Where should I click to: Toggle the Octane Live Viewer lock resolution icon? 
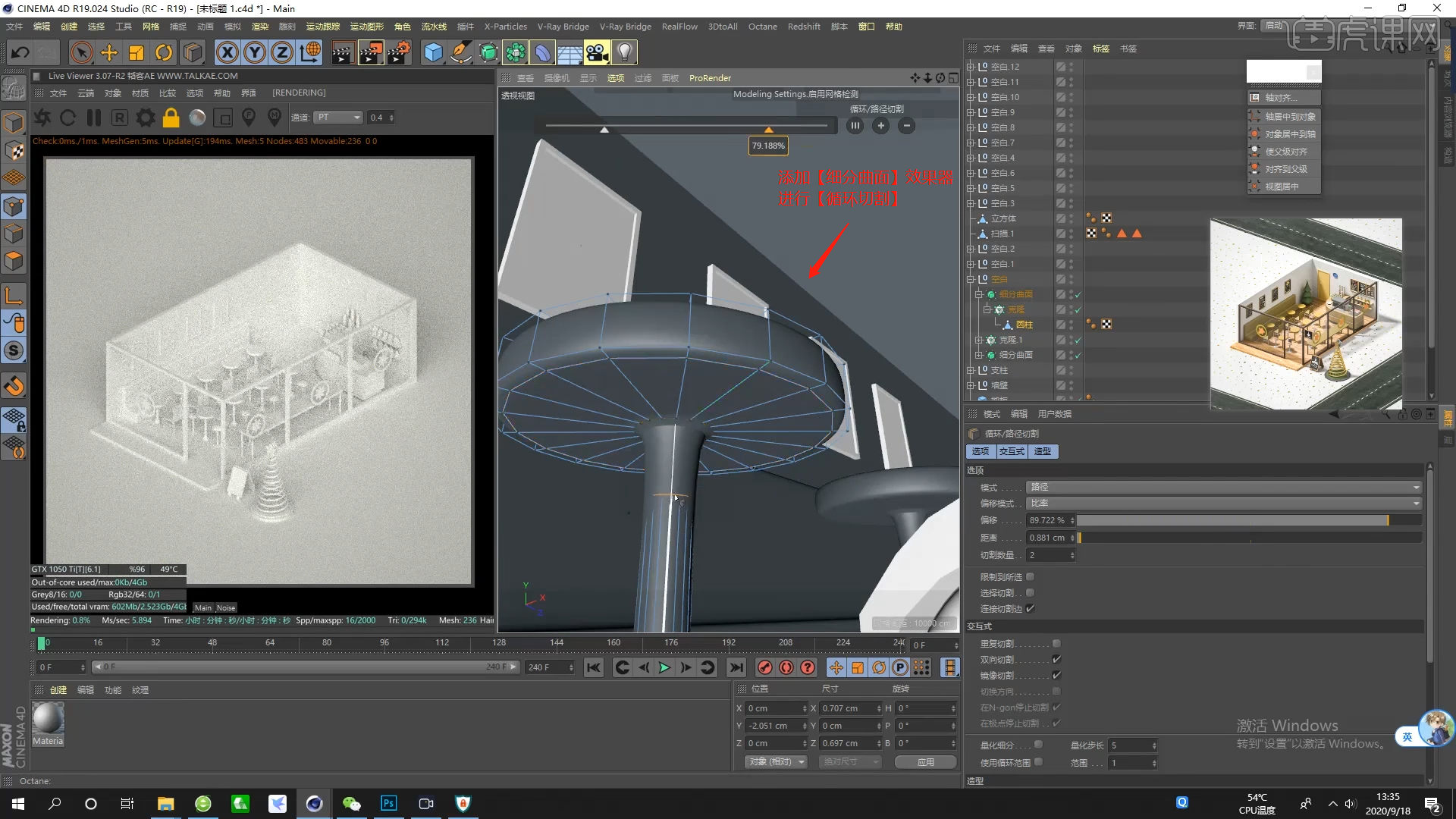[171, 118]
